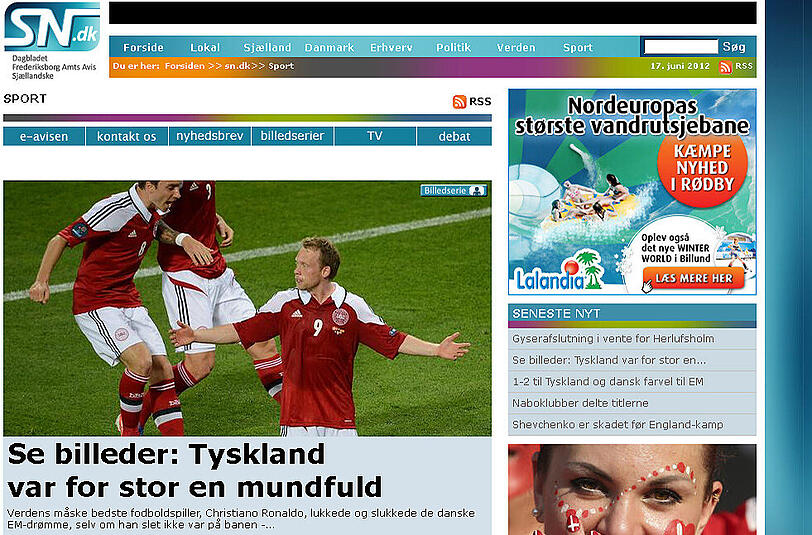The height and width of the screenshot is (535, 812).
Task: Click the SENESTE NYT section header
Action: coord(632,314)
